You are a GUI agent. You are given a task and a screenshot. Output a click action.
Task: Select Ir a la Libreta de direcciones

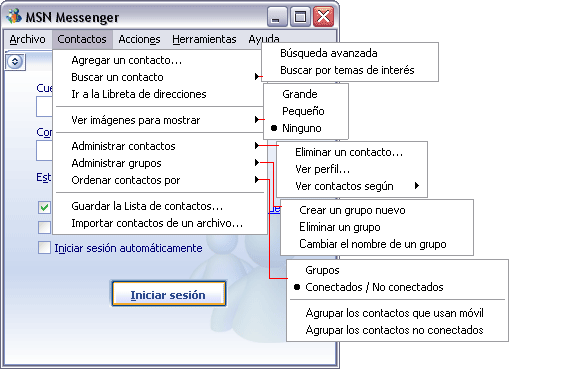[x=160, y=94]
